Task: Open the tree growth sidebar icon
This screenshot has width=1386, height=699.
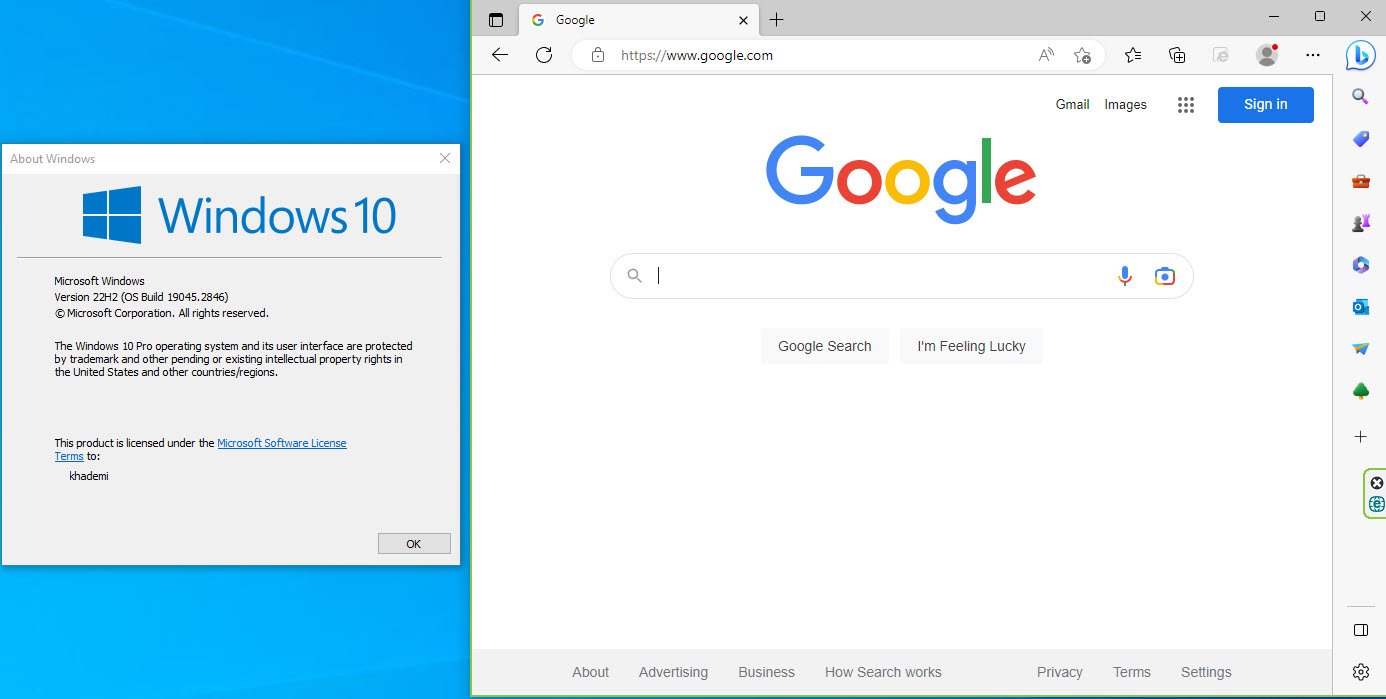Action: pos(1360,390)
